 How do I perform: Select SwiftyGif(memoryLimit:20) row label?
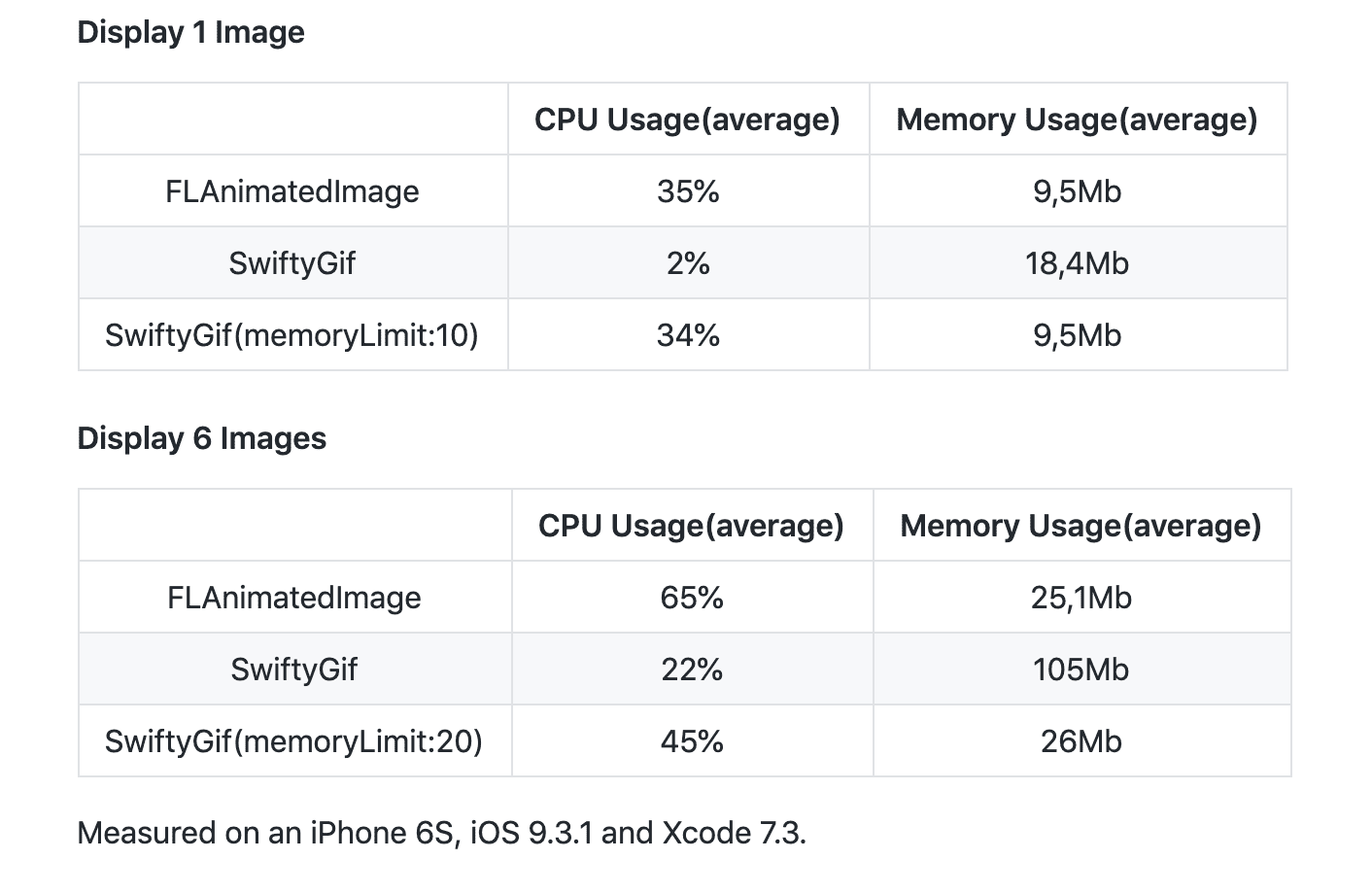coord(294,741)
